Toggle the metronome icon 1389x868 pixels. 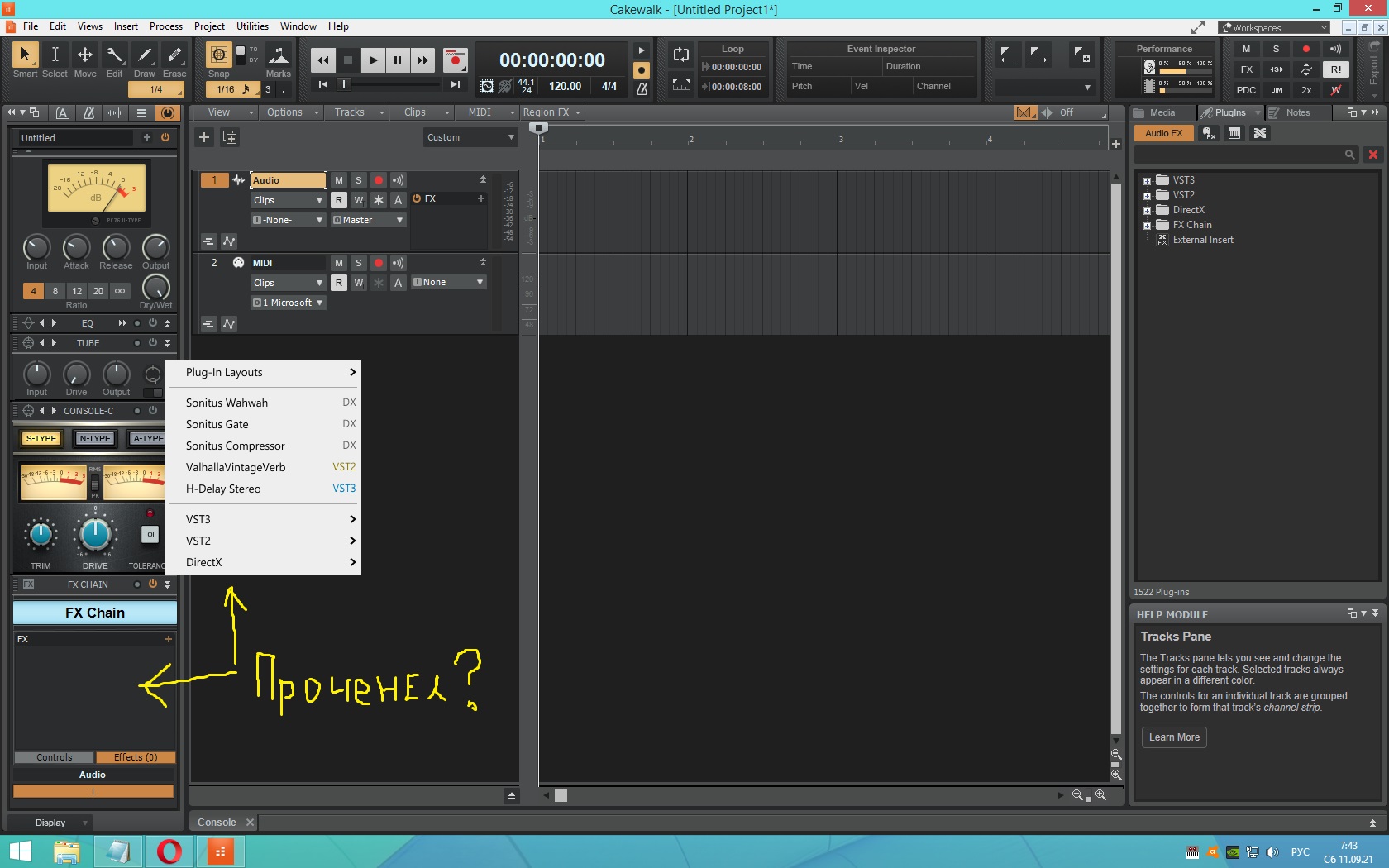(642, 88)
